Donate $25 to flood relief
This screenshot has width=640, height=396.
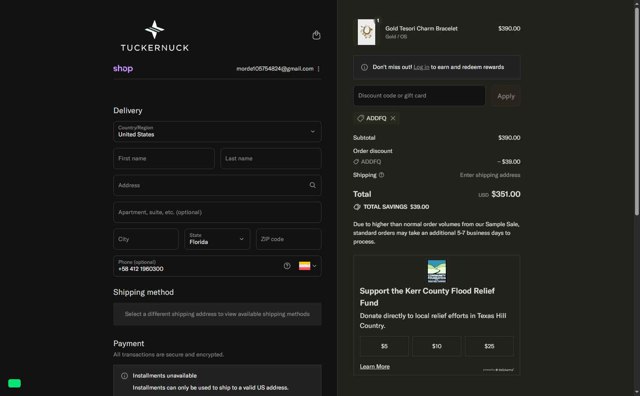[489, 346]
